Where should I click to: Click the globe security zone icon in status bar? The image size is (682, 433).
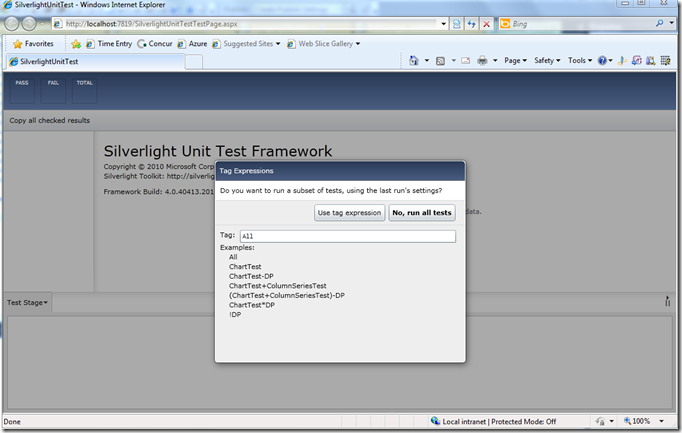click(x=435, y=421)
